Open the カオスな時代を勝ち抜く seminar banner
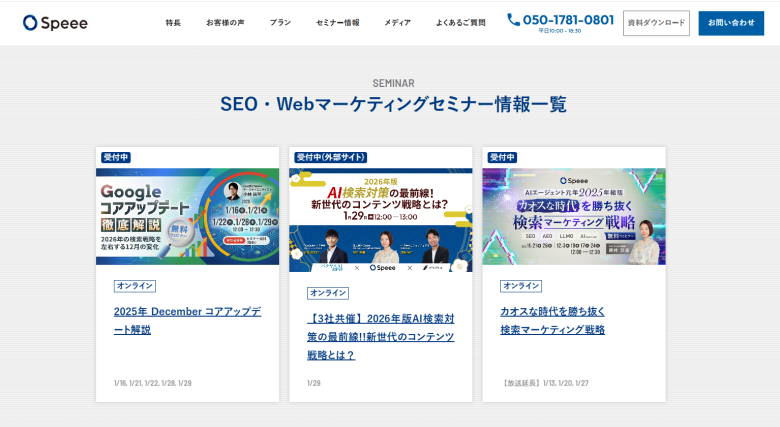The height and width of the screenshot is (427, 780). coord(574,216)
